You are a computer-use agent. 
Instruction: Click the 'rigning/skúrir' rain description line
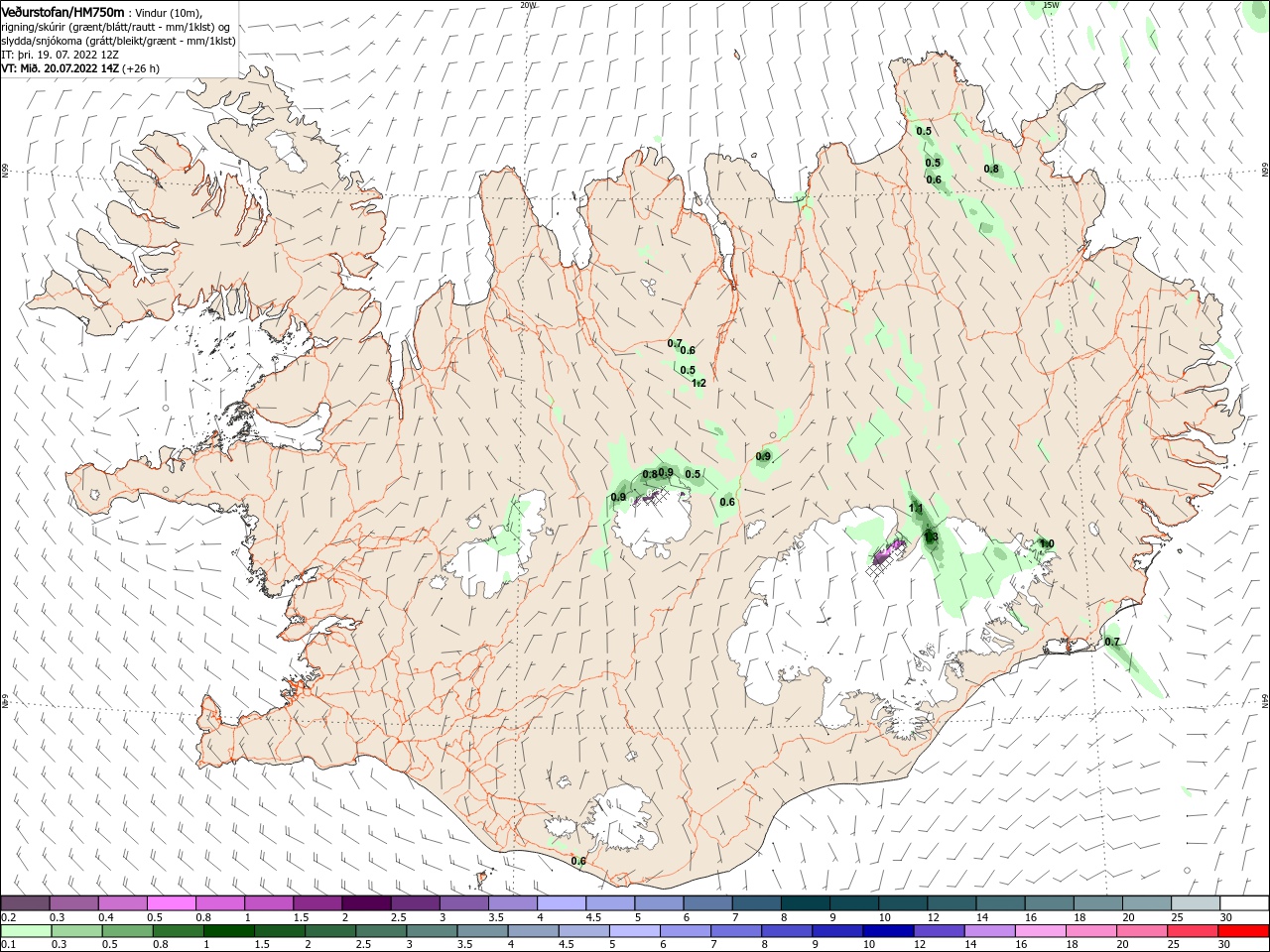point(116,27)
